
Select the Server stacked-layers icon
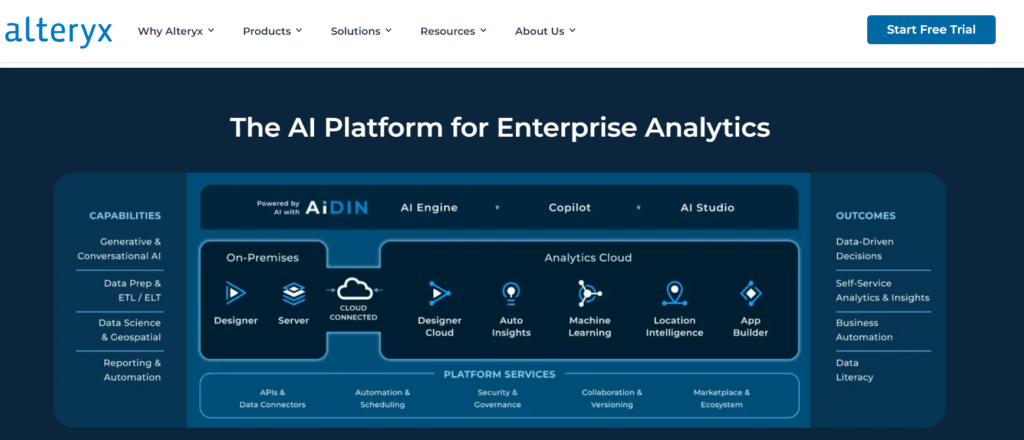[x=293, y=293]
